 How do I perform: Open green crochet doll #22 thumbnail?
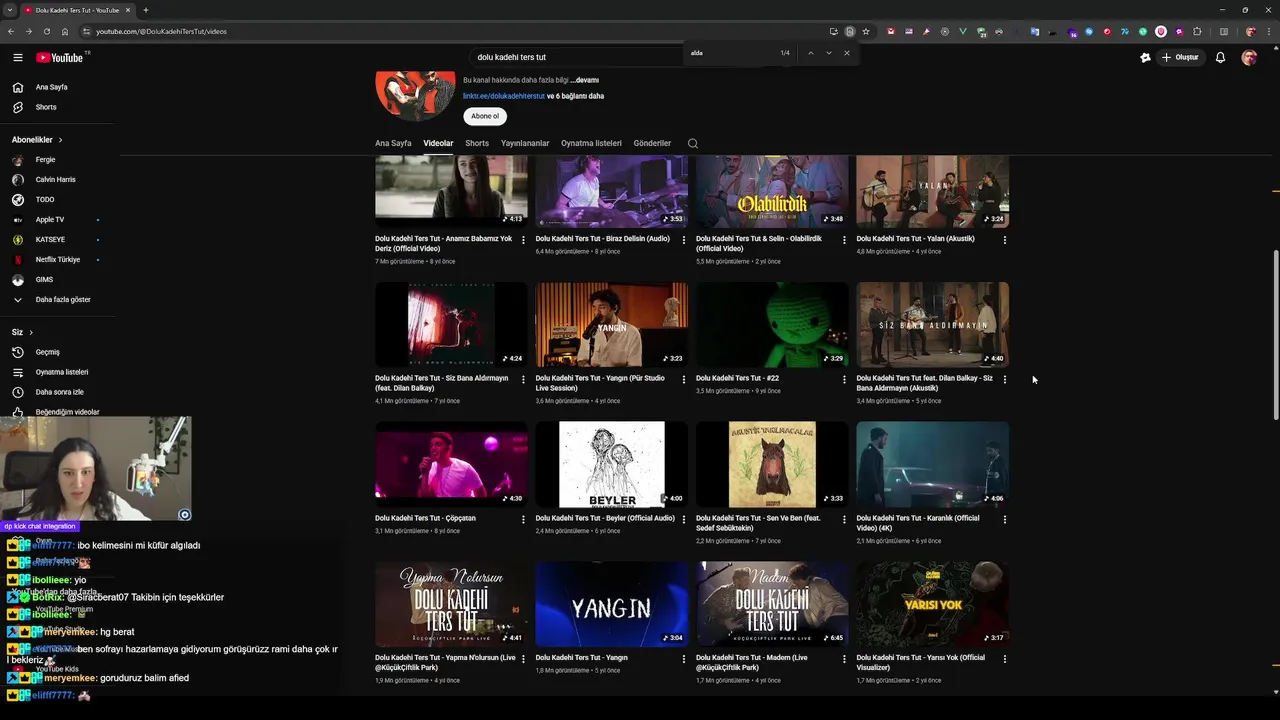point(772,324)
